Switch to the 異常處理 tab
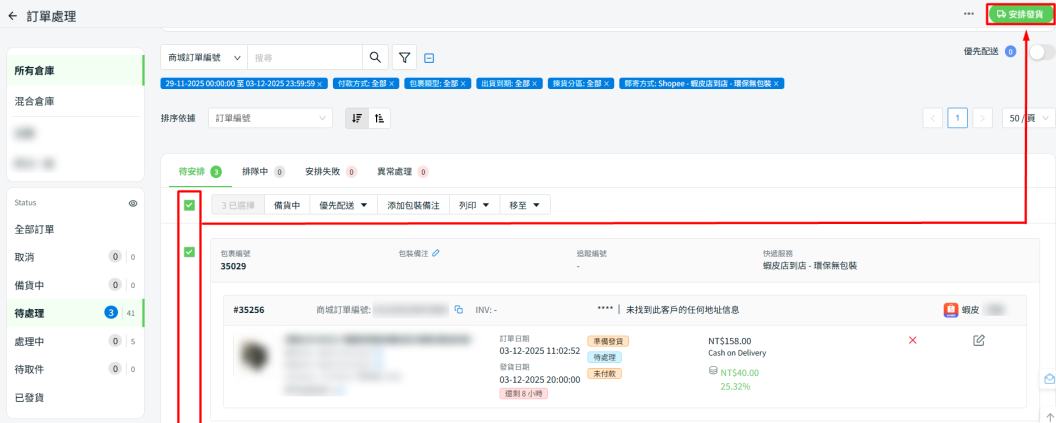The image size is (1056, 423). [402, 171]
